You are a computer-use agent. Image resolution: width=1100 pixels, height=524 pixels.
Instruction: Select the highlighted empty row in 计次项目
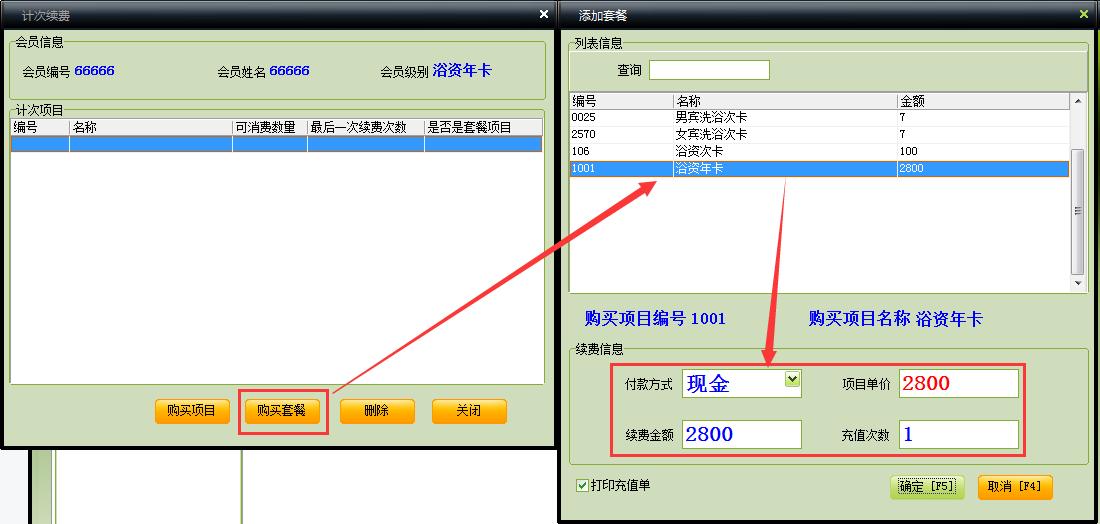(x=276, y=144)
